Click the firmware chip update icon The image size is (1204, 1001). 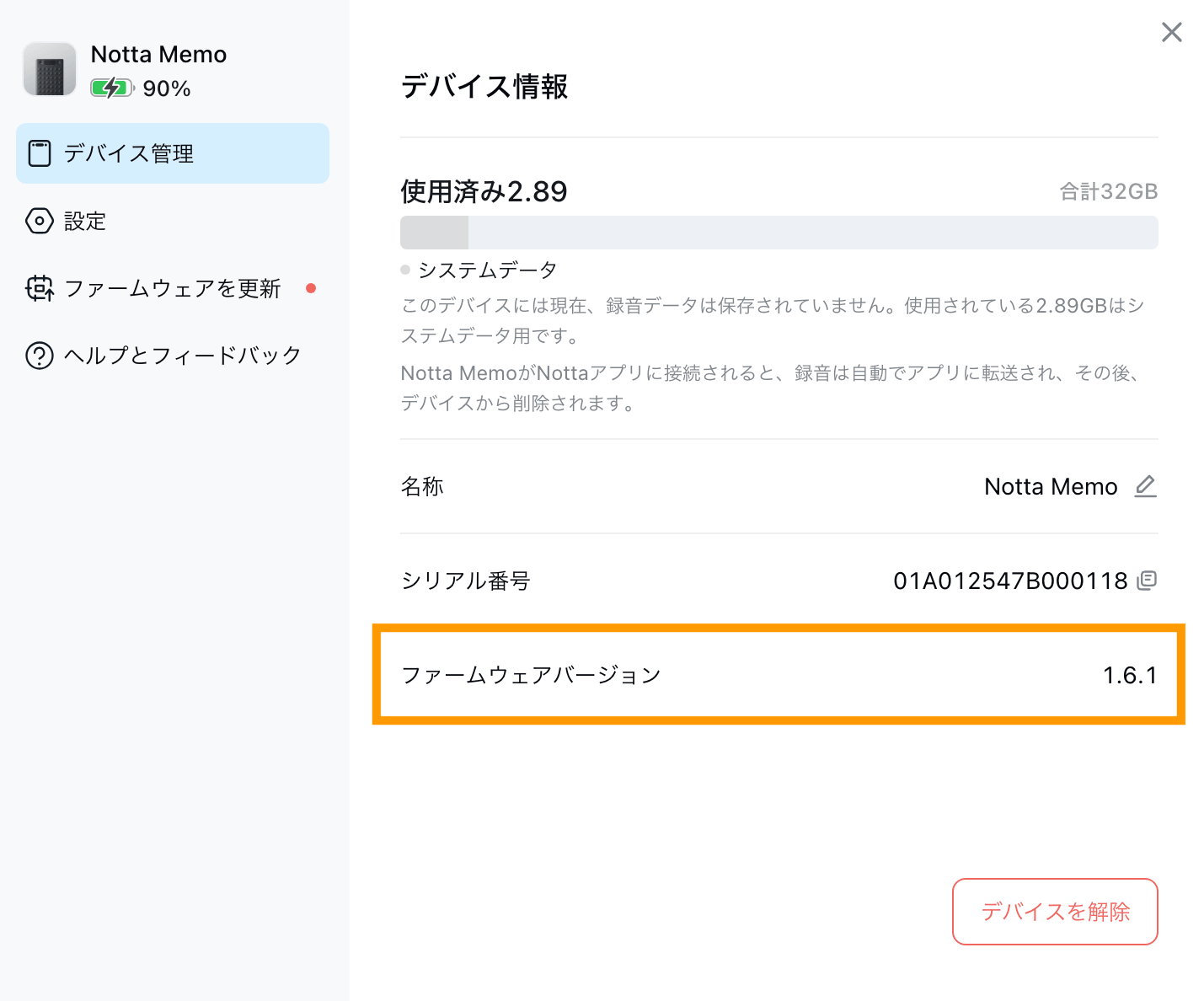40,288
